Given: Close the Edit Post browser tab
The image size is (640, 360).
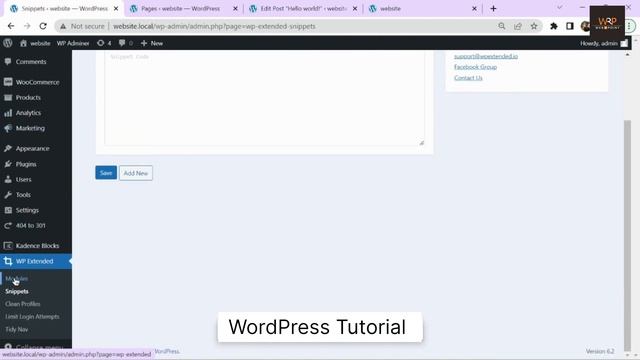Looking at the screenshot, I should click(x=355, y=9).
